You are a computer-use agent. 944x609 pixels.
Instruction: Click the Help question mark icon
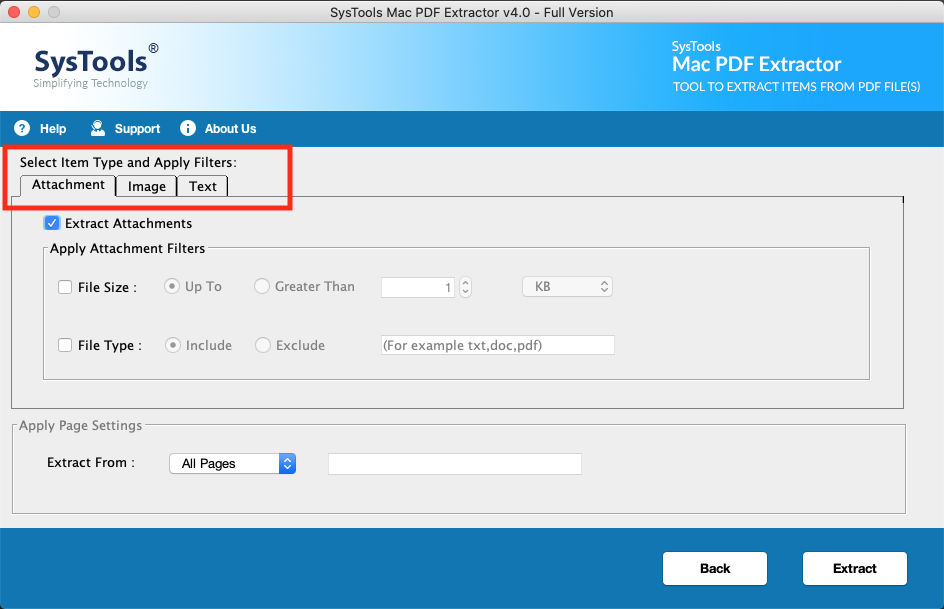(x=22, y=128)
